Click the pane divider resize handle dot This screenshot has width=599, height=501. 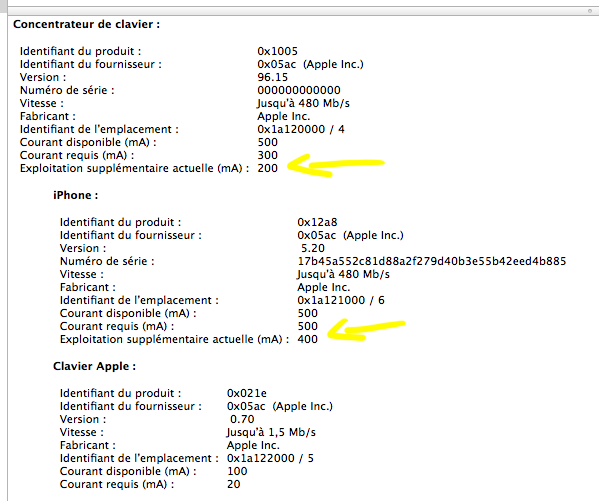coord(590,11)
